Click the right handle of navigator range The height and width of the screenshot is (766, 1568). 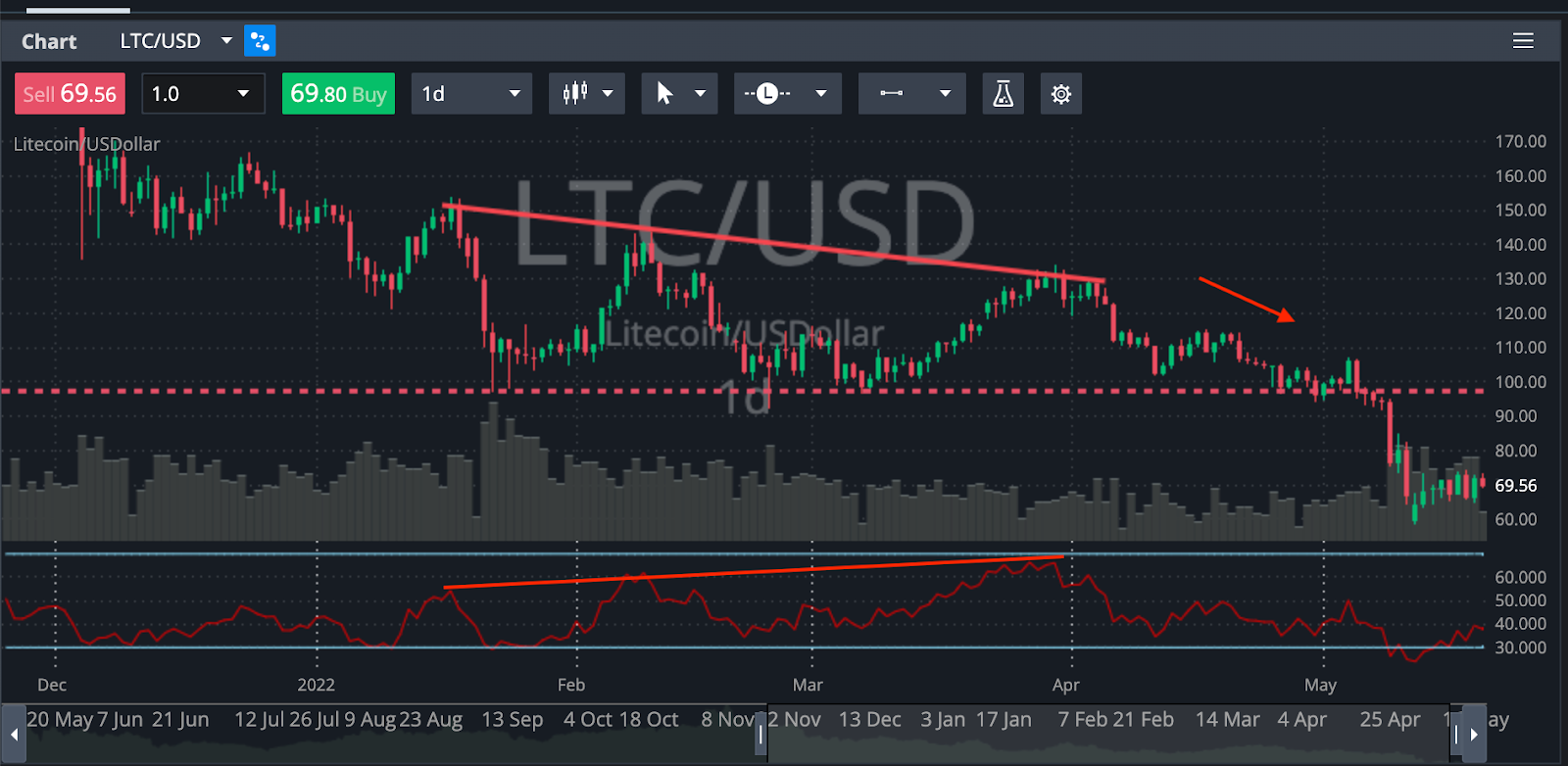pyautogui.click(x=1455, y=734)
